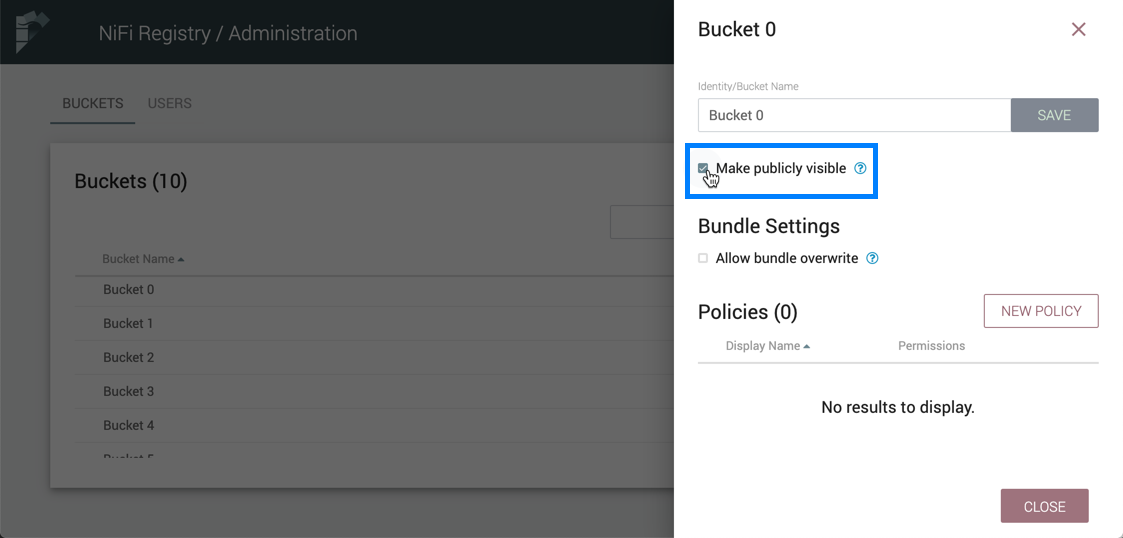Toggle Make publicly visible checkbox

[x=703, y=168]
